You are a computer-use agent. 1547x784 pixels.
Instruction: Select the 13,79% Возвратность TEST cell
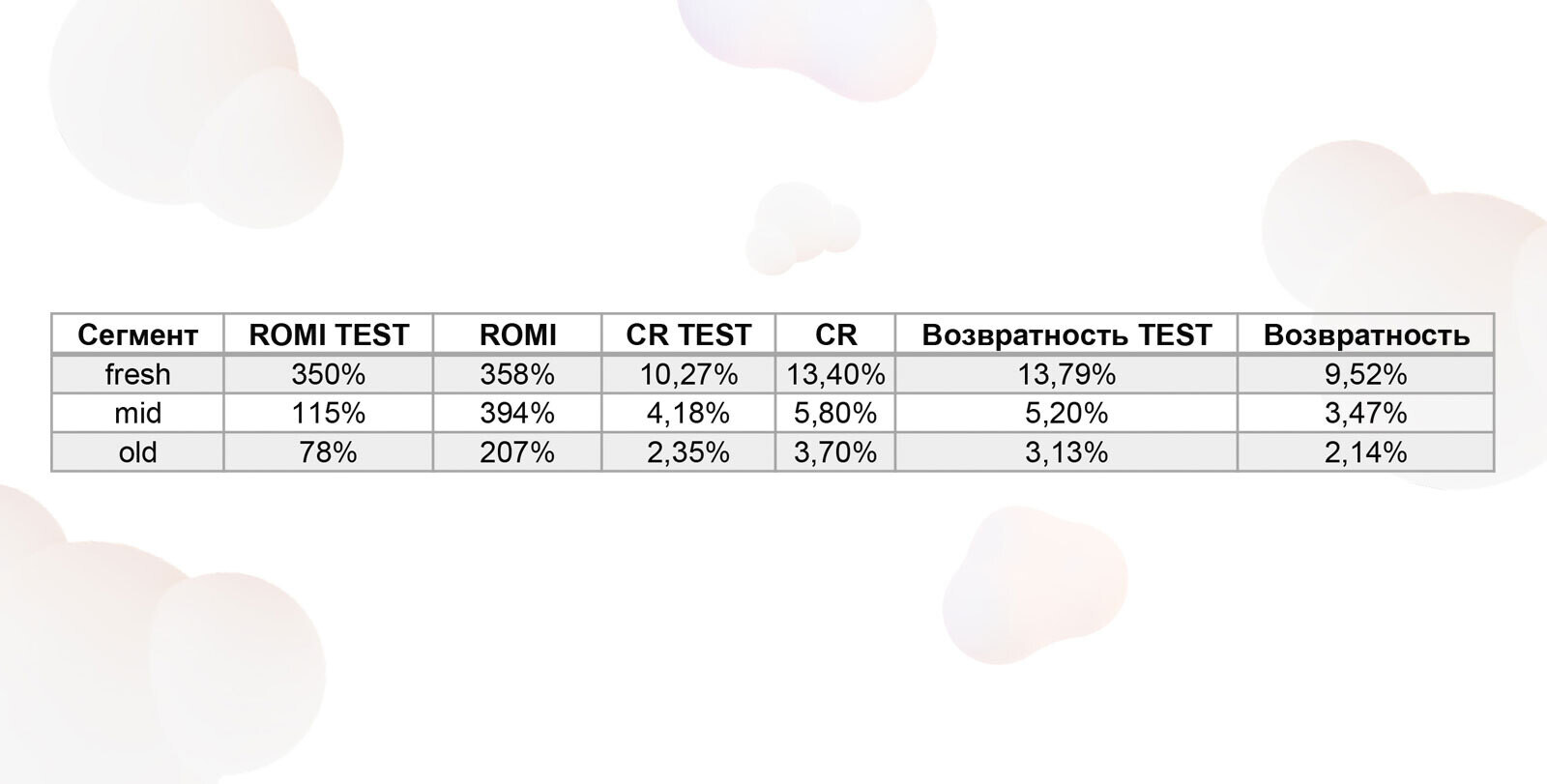pos(1066,374)
